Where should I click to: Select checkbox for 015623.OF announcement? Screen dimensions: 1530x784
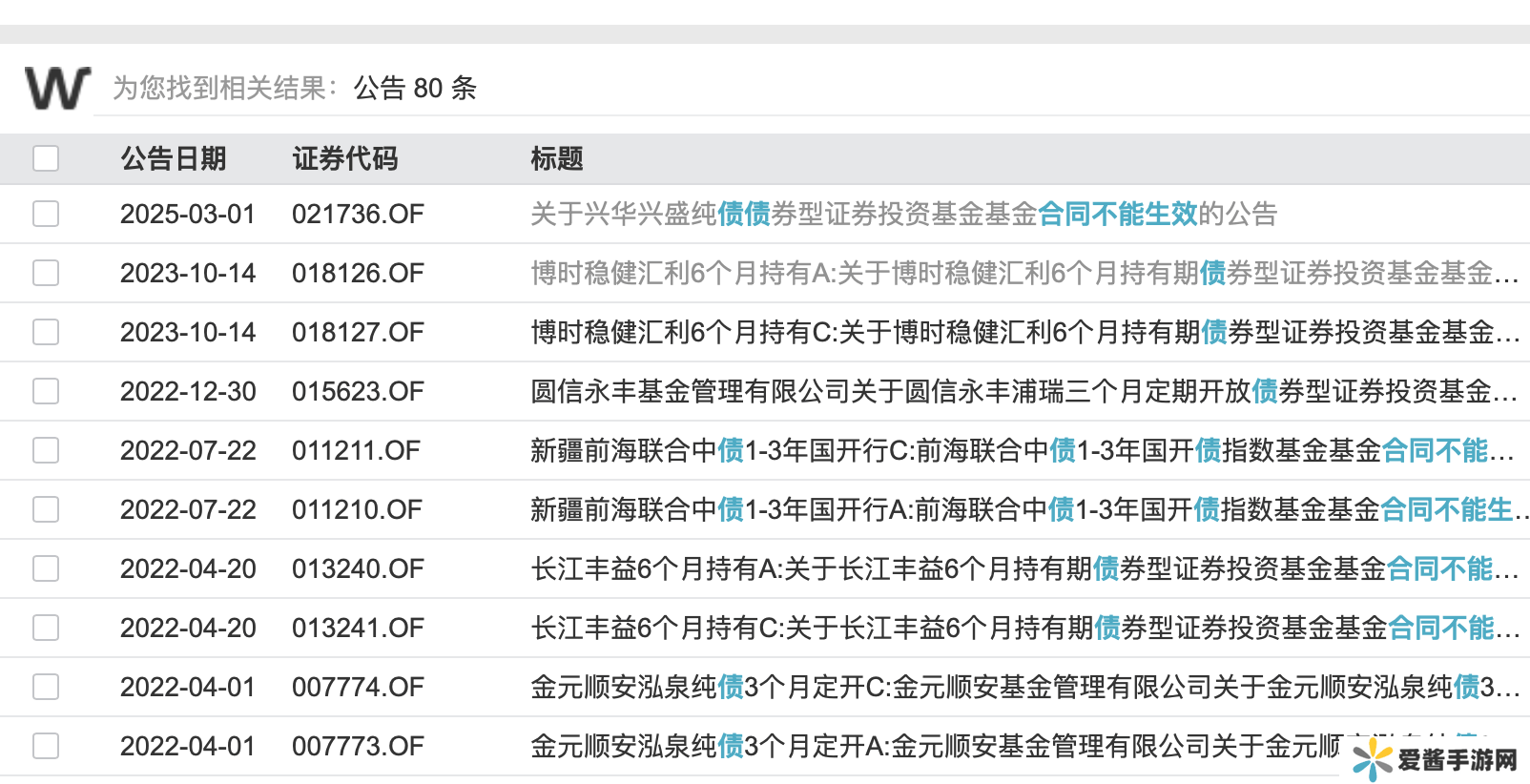46,391
